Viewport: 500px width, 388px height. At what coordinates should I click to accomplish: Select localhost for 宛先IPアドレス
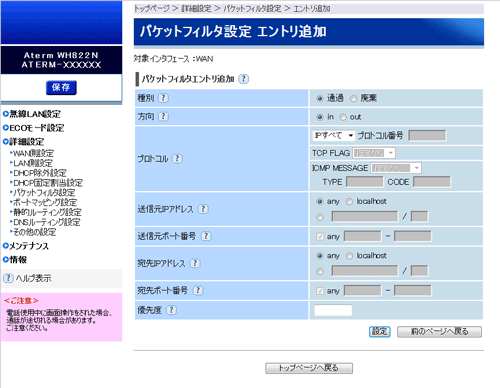tap(349, 256)
